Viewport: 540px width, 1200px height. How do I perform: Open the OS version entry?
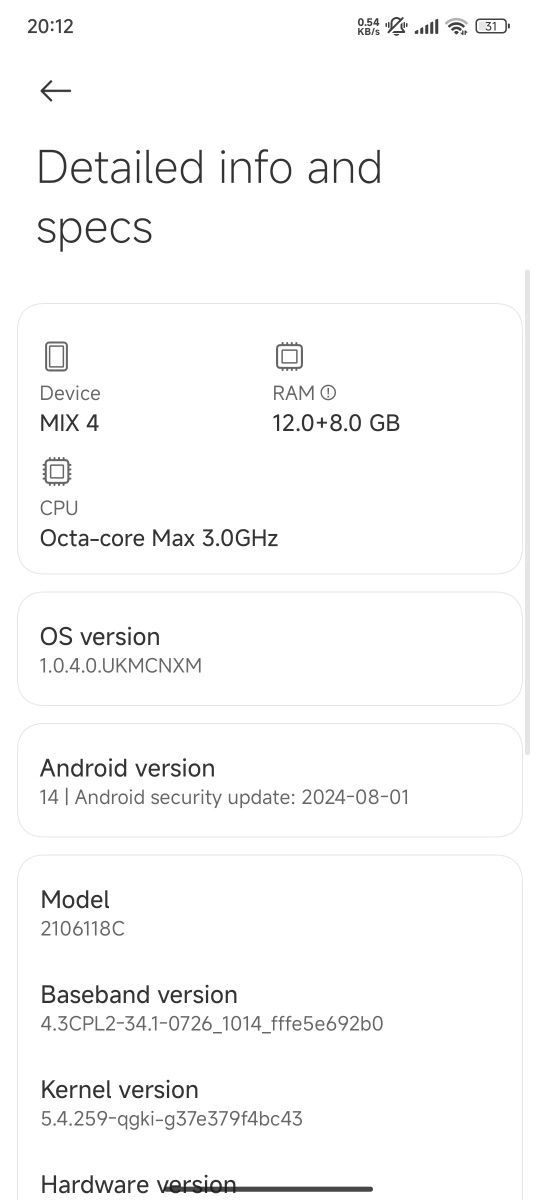tap(270, 649)
